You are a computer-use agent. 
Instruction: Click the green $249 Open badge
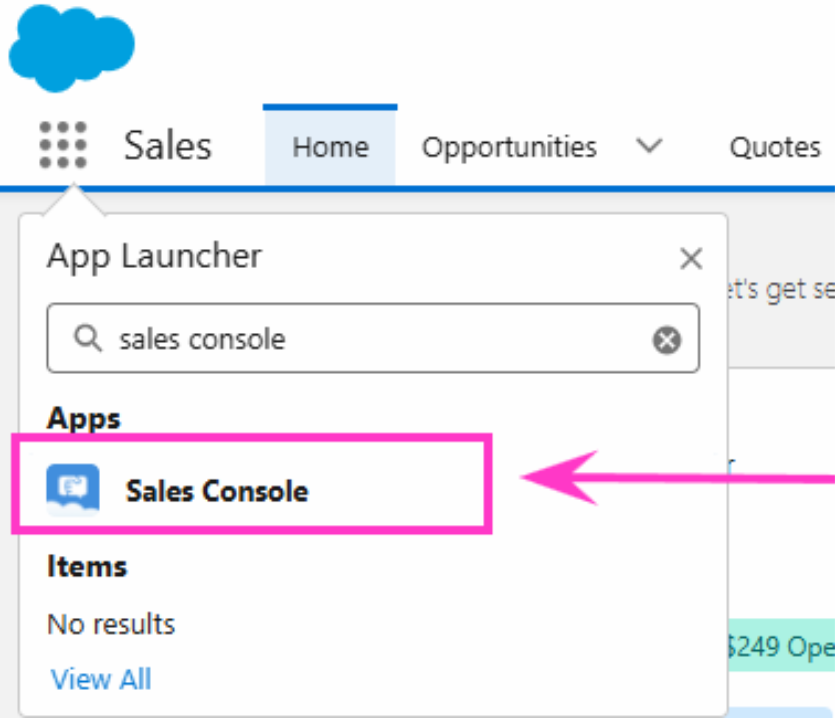[781, 644]
